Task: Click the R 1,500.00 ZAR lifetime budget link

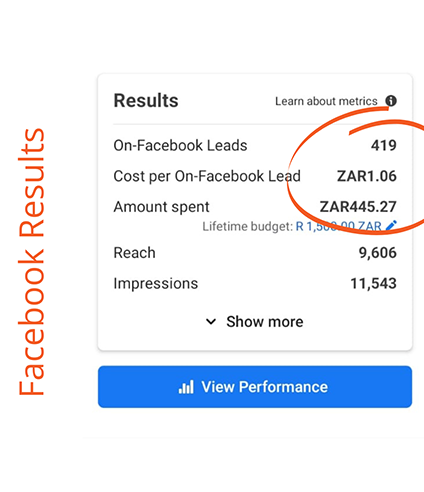Action: 338,226
